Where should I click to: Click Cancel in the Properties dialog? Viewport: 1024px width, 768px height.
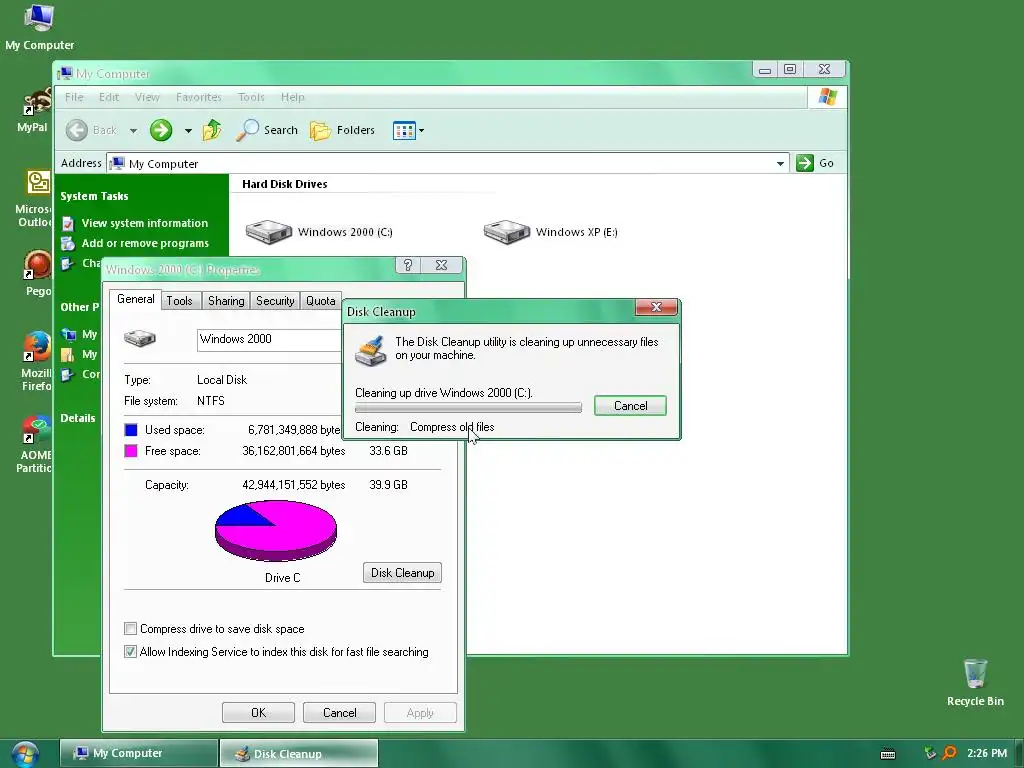click(340, 712)
